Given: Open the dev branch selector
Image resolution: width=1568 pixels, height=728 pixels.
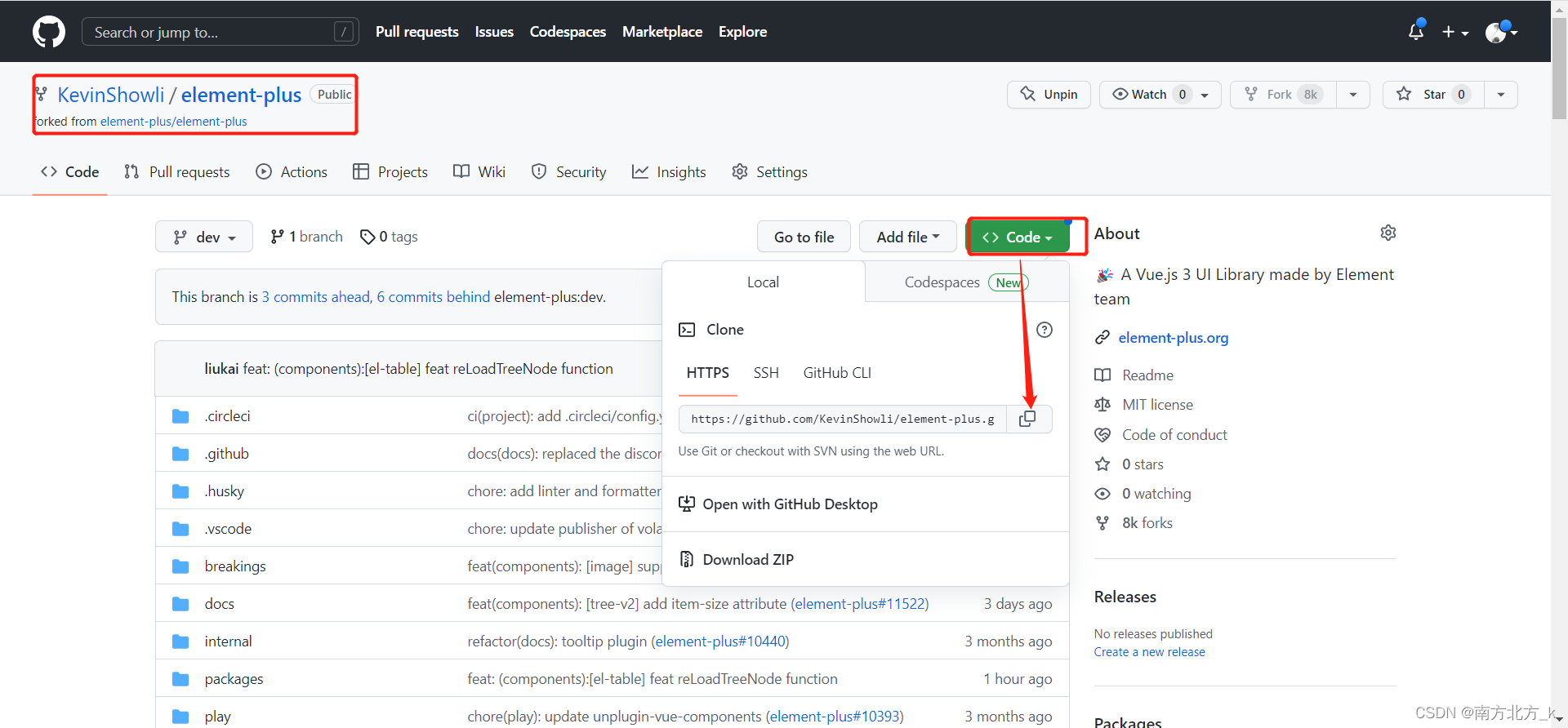Looking at the screenshot, I should click(204, 237).
